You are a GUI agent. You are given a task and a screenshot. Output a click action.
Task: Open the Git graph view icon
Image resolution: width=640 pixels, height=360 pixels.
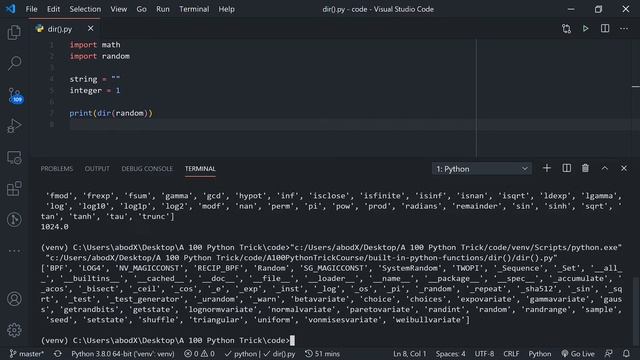coord(14,220)
